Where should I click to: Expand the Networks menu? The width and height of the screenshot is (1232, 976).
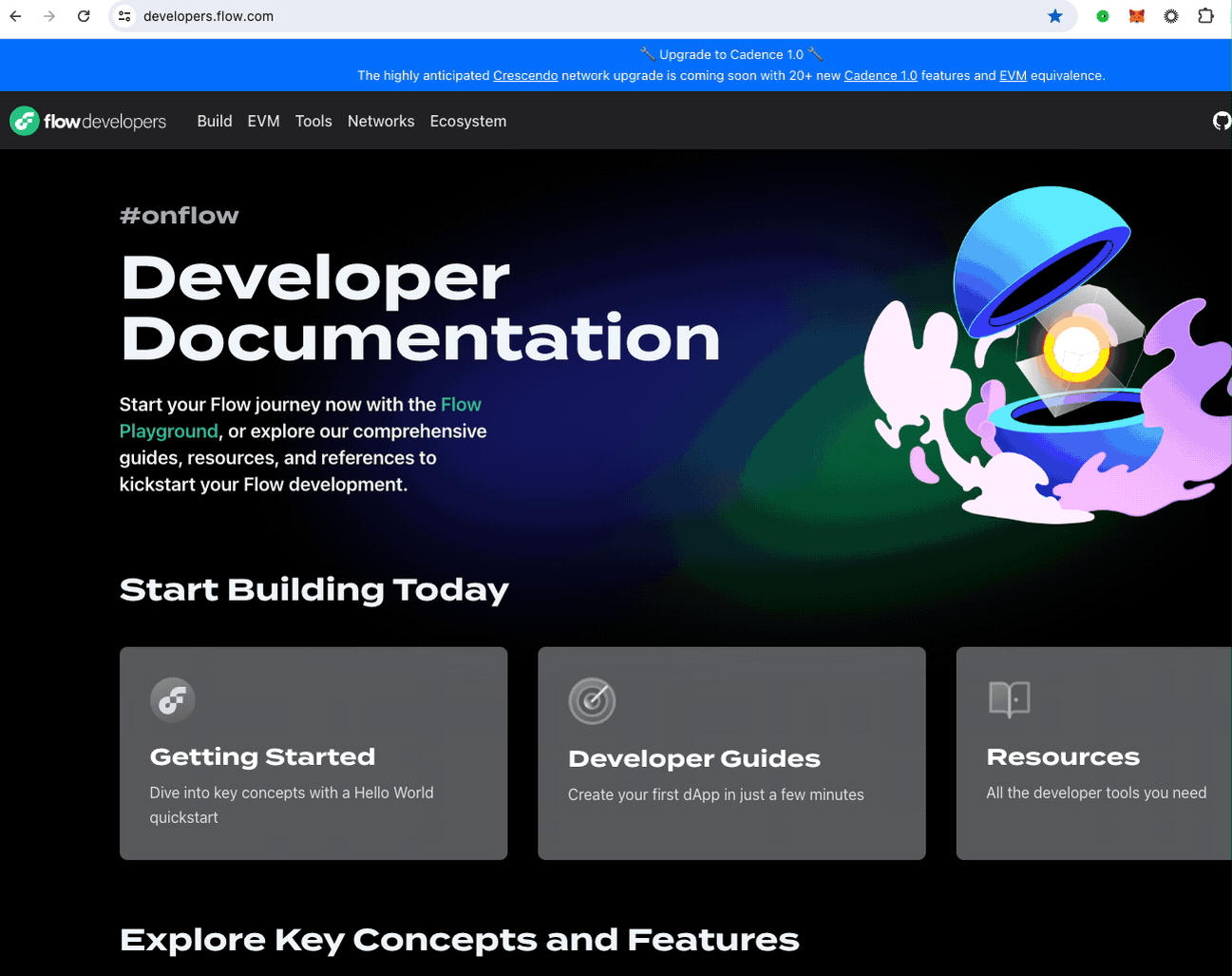click(x=381, y=121)
